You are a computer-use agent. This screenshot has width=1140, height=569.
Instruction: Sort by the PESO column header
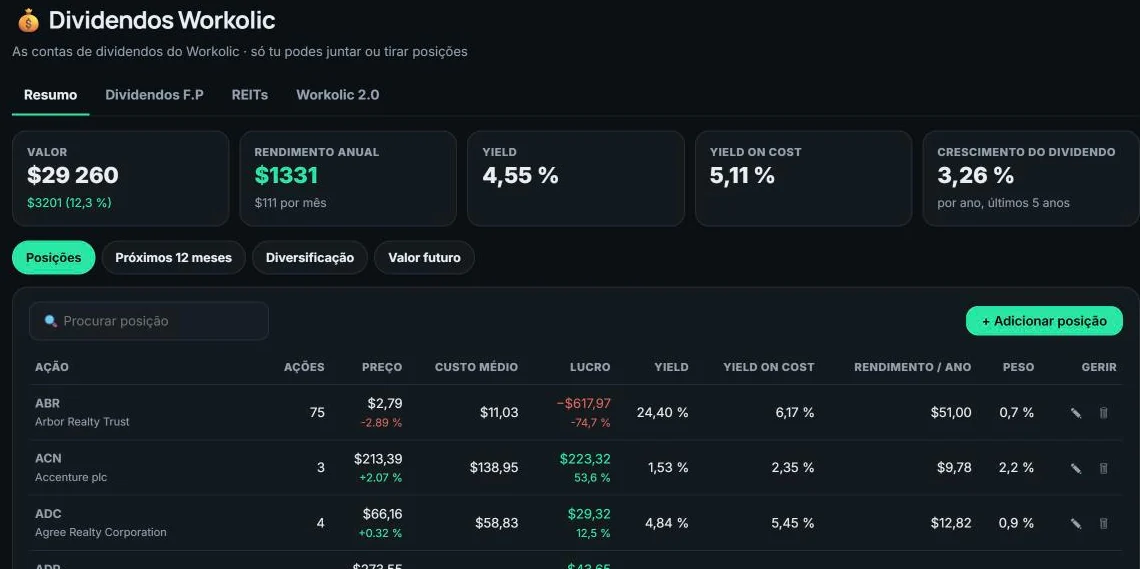pyautogui.click(x=1018, y=367)
